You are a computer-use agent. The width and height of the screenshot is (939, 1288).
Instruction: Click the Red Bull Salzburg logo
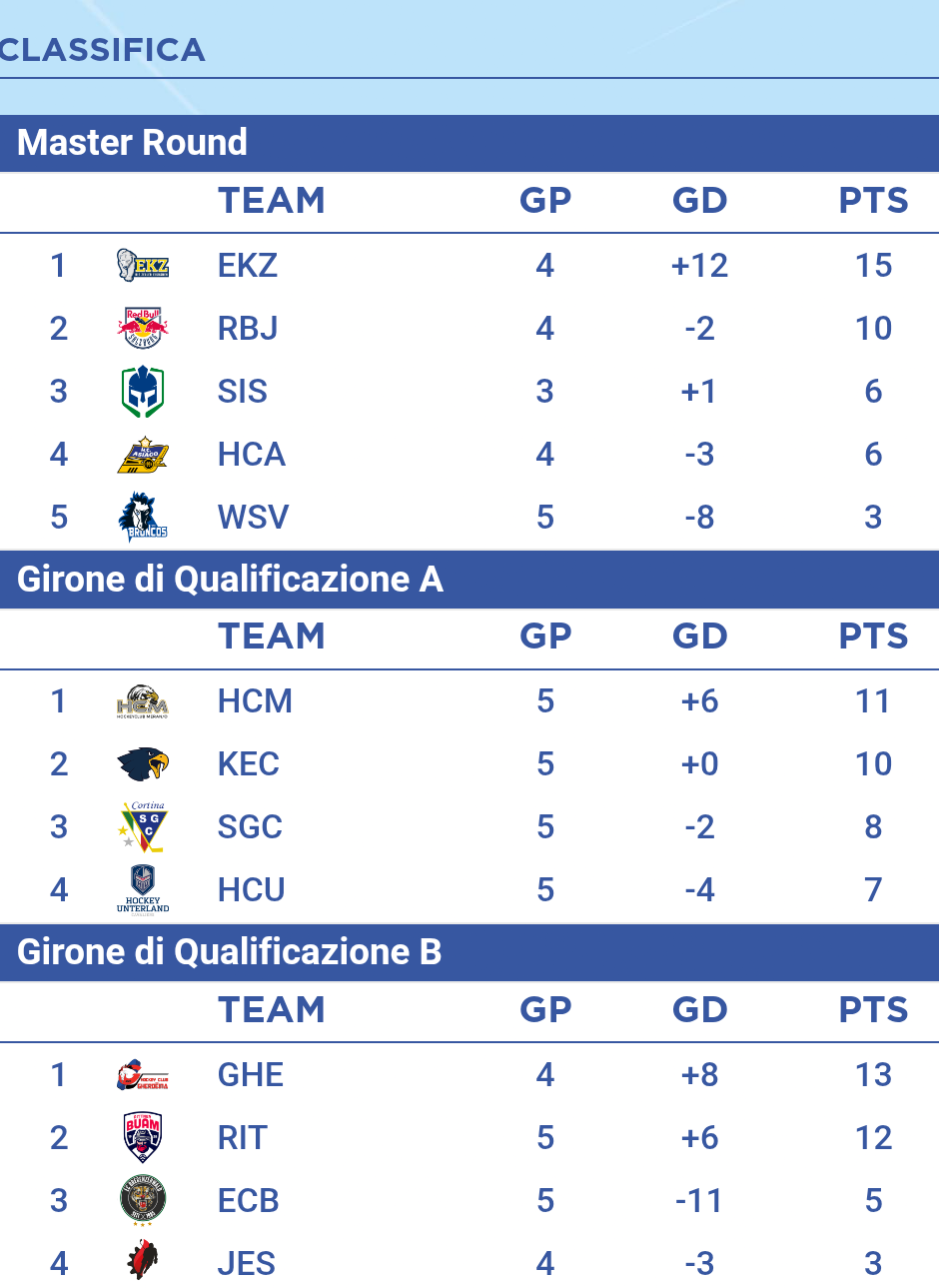tap(142, 328)
